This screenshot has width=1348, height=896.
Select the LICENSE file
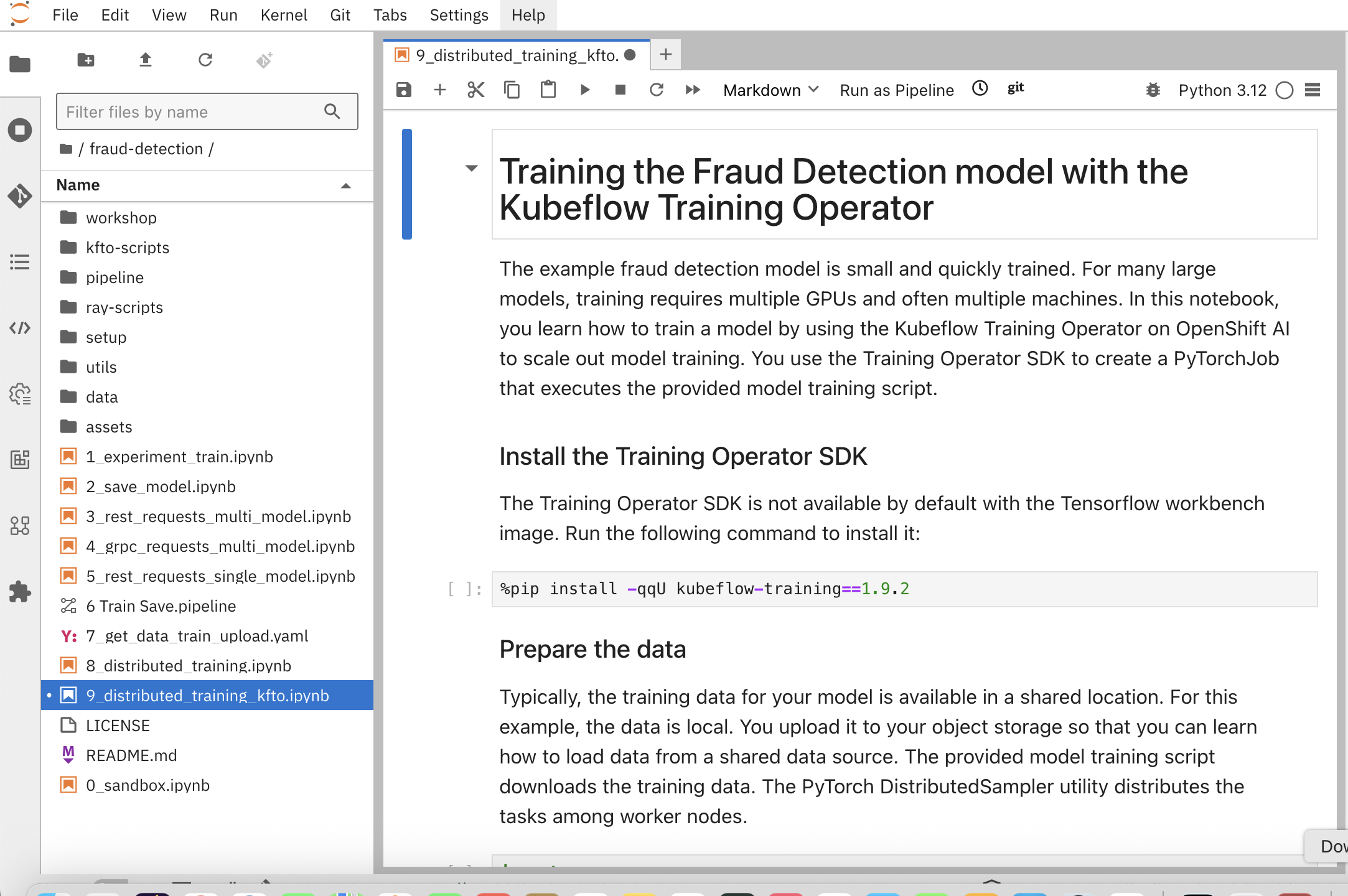[207, 726]
